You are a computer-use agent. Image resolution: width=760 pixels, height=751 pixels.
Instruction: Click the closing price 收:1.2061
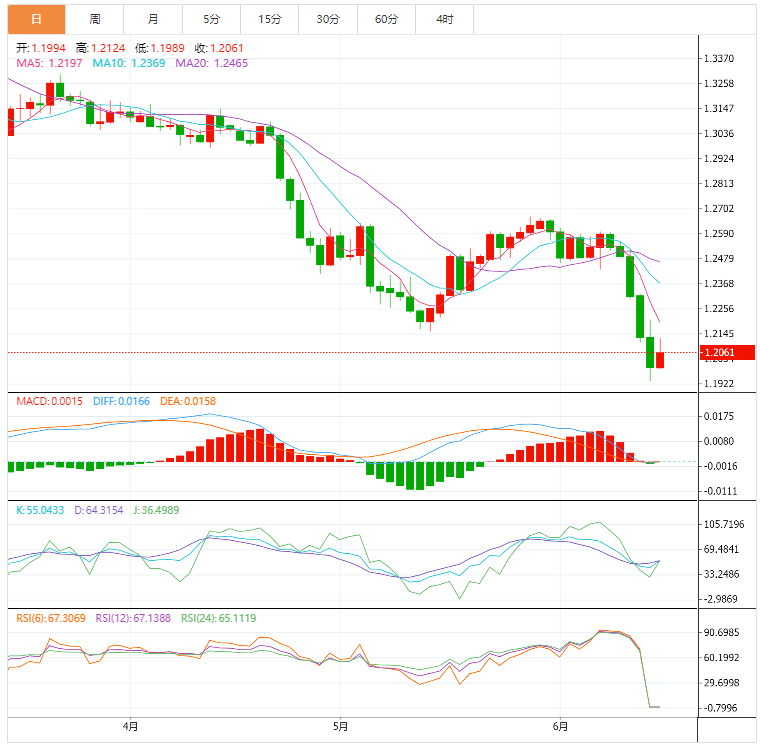point(219,48)
